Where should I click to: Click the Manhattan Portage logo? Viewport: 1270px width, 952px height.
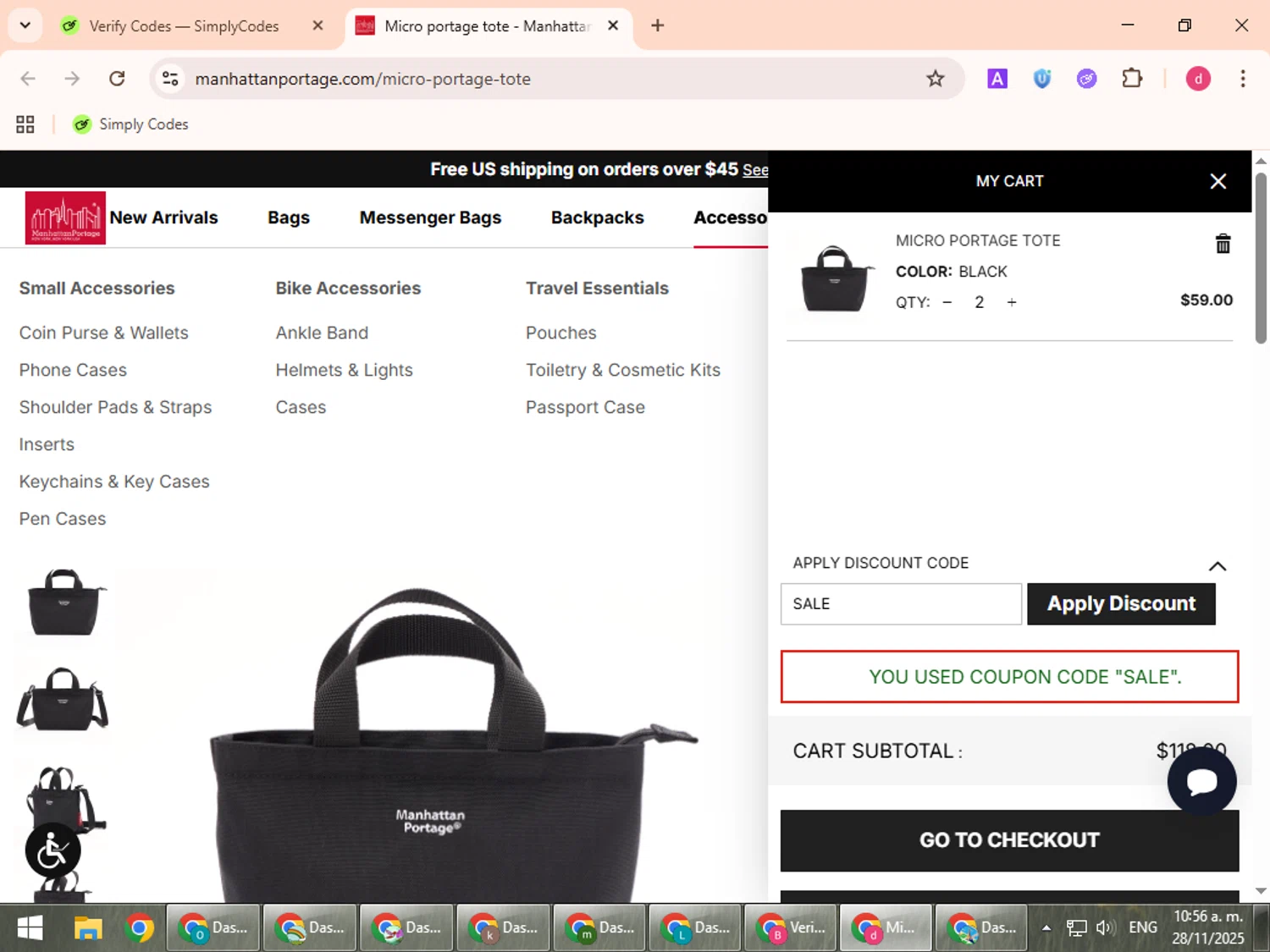click(65, 217)
